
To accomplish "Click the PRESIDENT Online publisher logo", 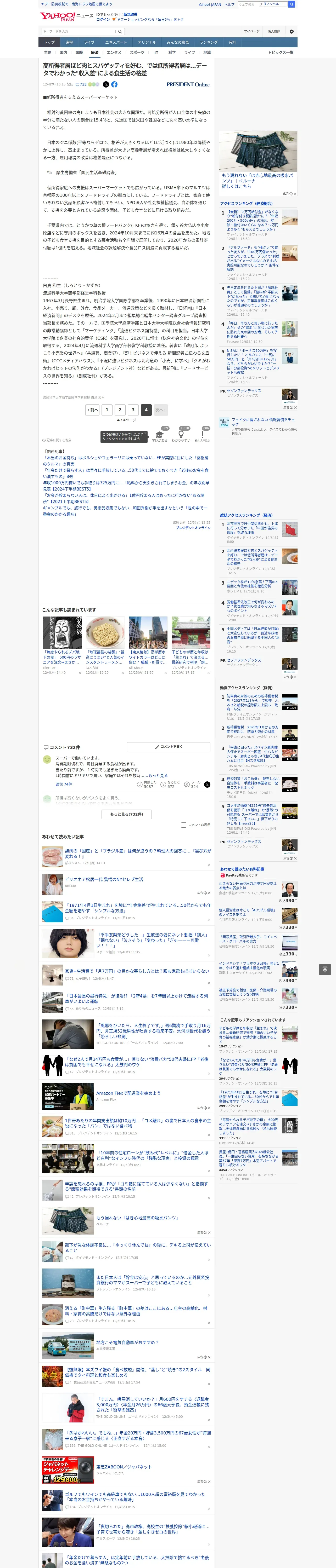I will click(188, 85).
